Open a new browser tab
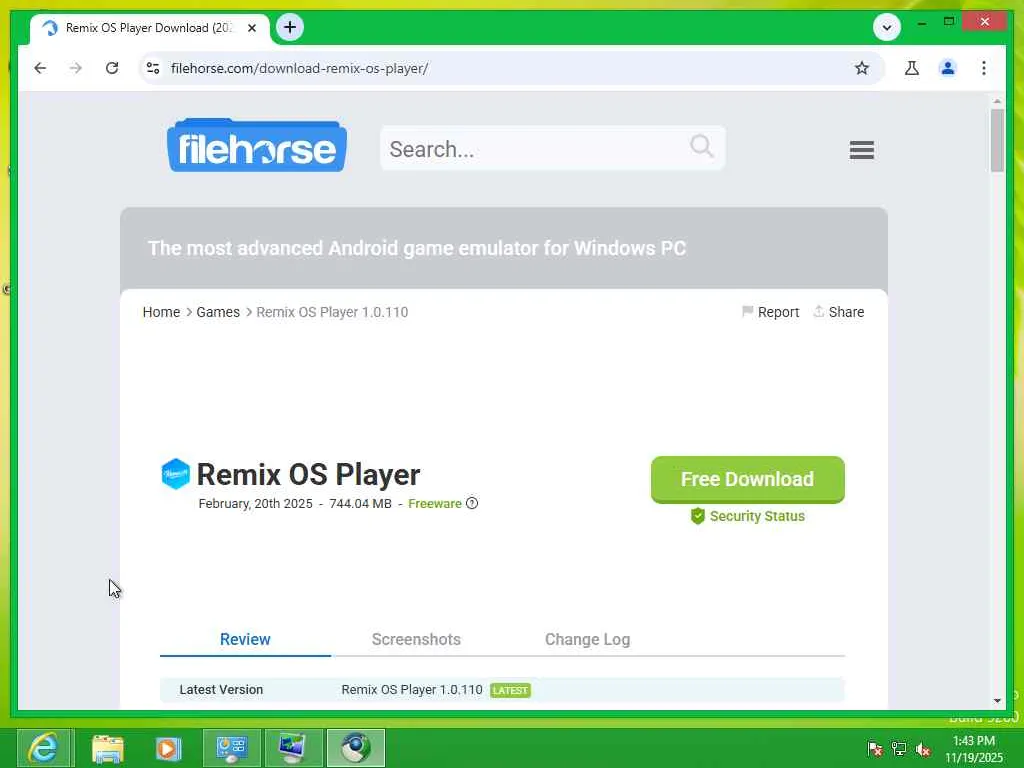 [x=290, y=27]
